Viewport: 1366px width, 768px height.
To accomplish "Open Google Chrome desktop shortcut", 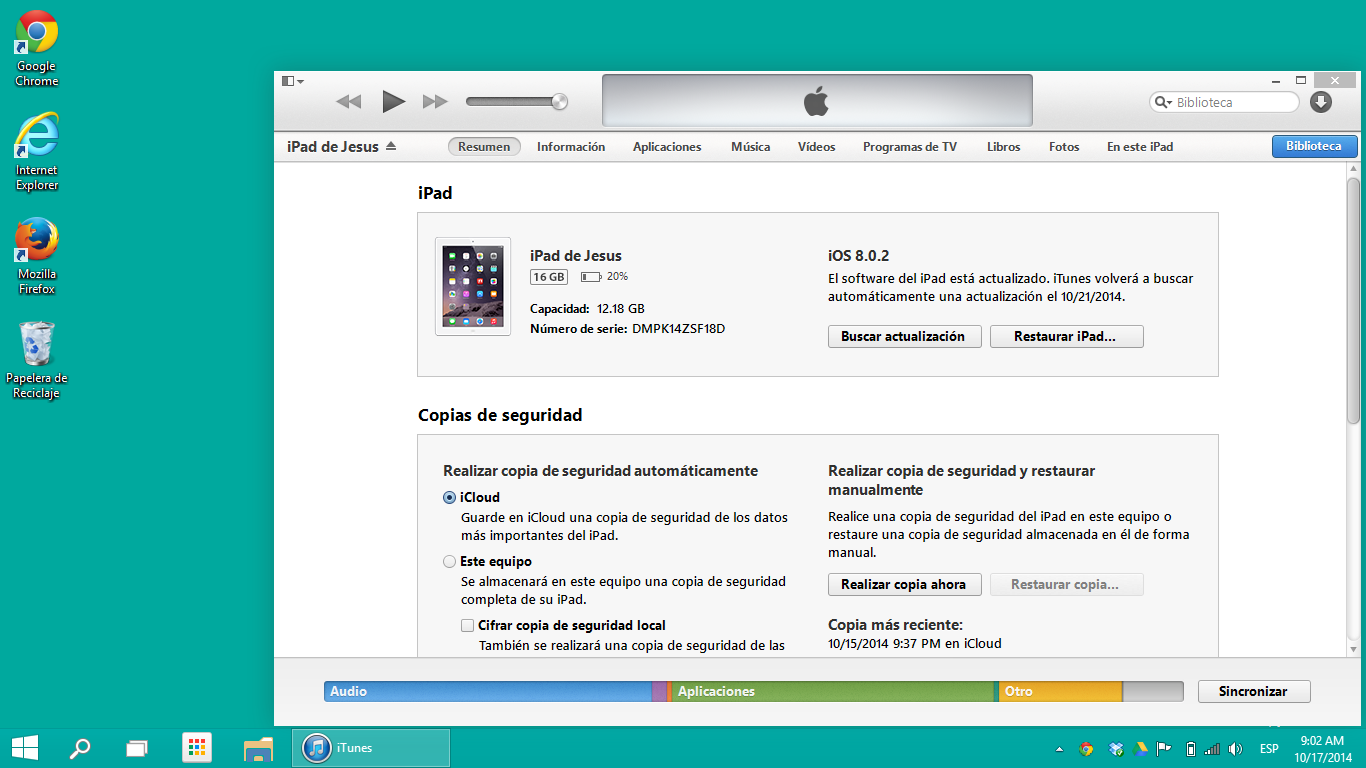I will [x=37, y=48].
